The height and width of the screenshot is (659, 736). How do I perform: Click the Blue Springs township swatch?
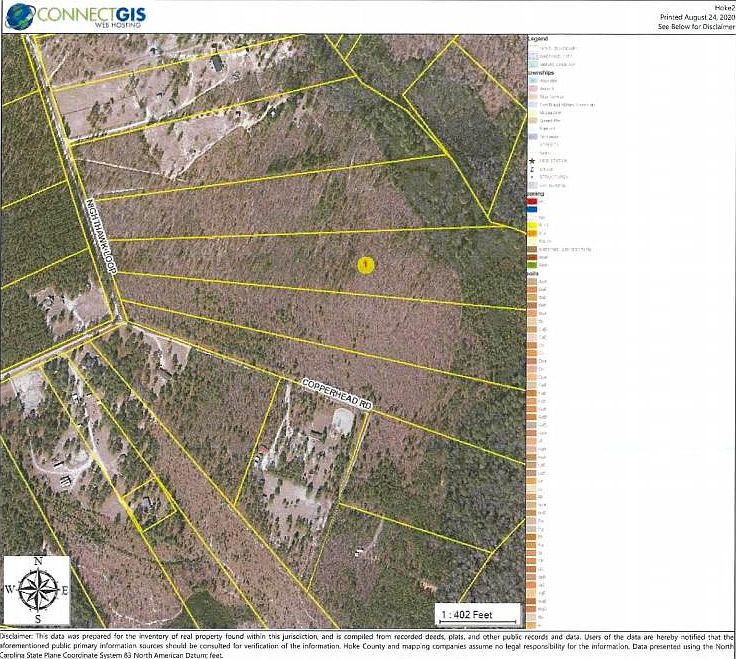tap(533, 97)
